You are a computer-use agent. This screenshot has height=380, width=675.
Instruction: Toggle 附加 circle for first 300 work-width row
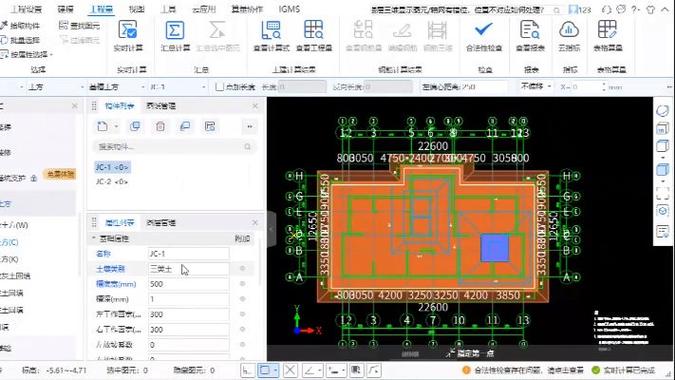[242, 314]
